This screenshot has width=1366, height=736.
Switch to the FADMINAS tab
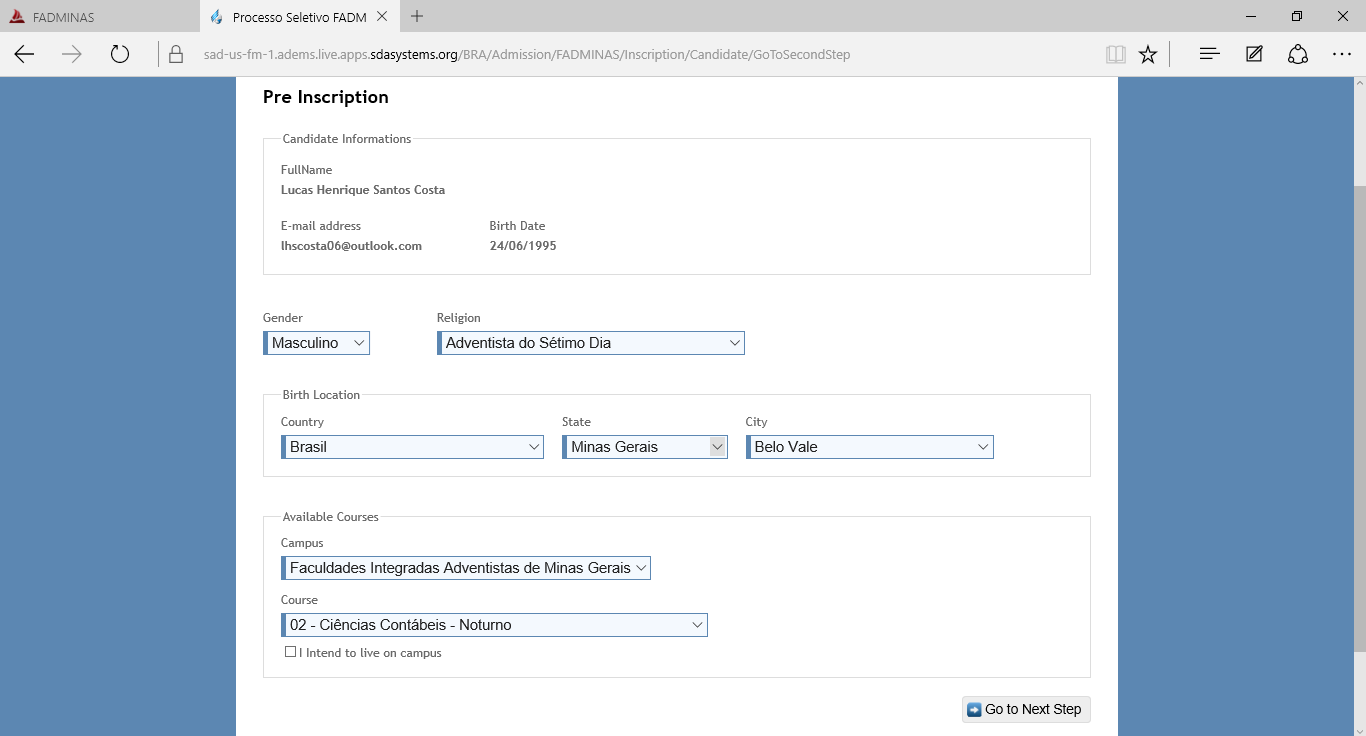point(100,17)
